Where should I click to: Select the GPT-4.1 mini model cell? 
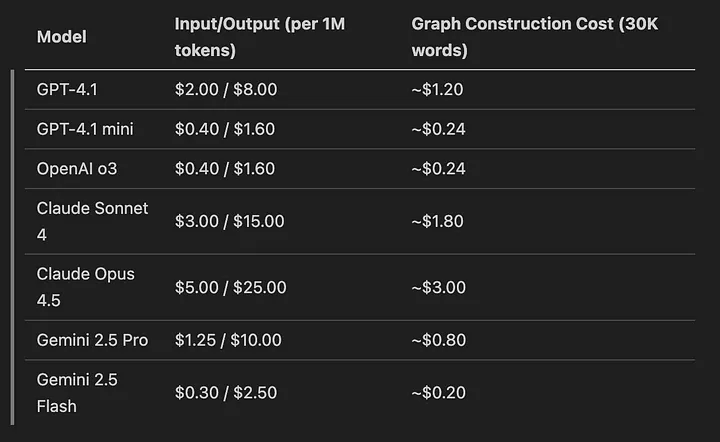[x=86, y=129]
